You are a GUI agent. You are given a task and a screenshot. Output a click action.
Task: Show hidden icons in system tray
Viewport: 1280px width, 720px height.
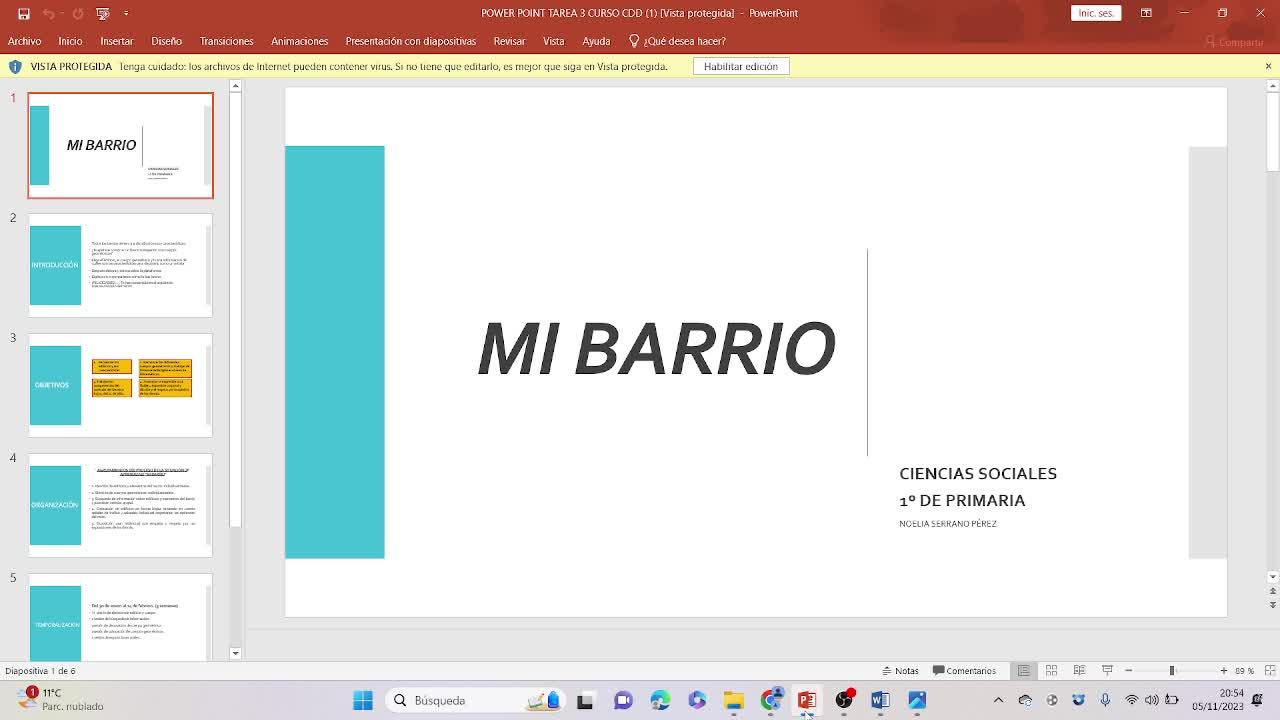[x=998, y=700]
